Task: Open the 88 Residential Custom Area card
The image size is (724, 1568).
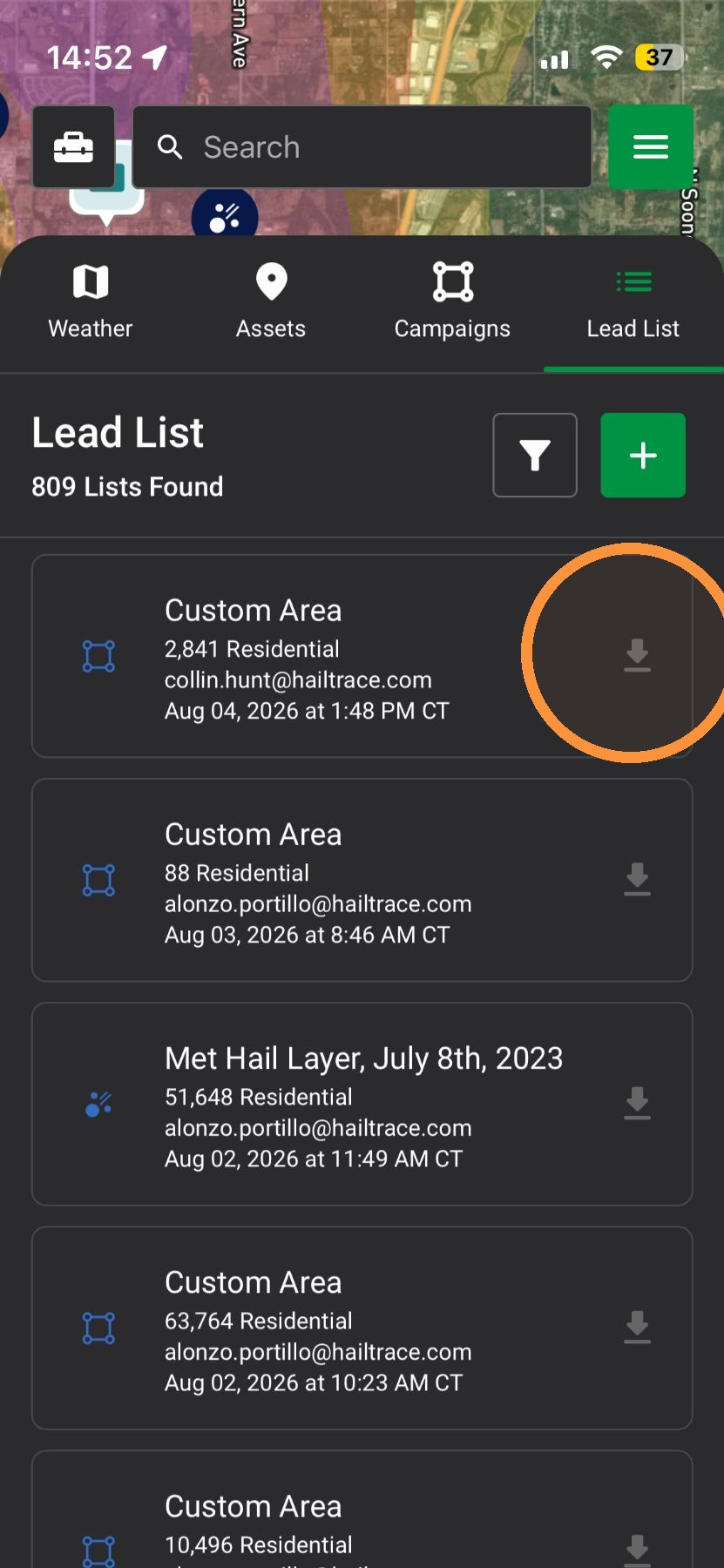Action: [x=362, y=880]
